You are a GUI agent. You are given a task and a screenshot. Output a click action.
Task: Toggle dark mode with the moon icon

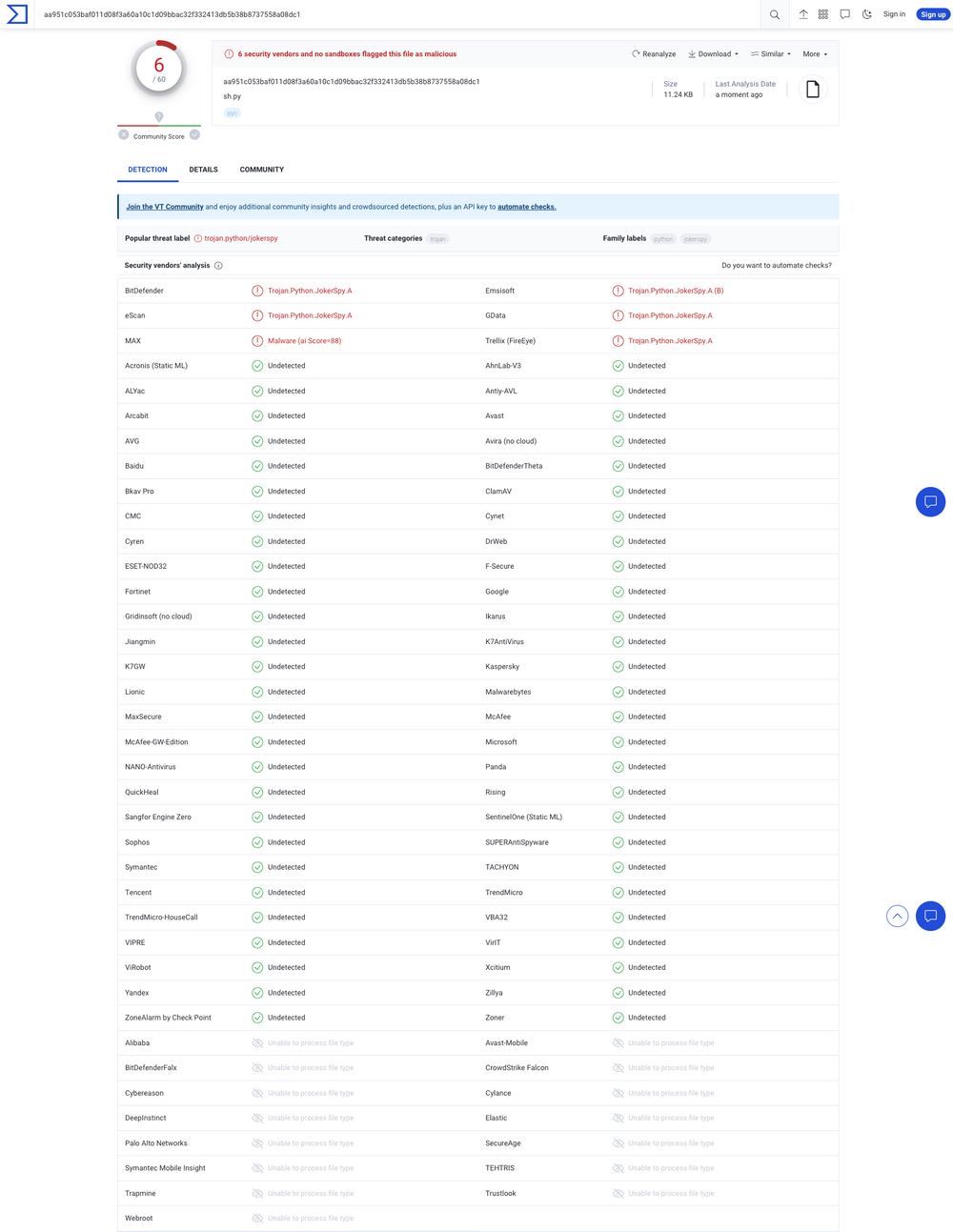coord(867,14)
